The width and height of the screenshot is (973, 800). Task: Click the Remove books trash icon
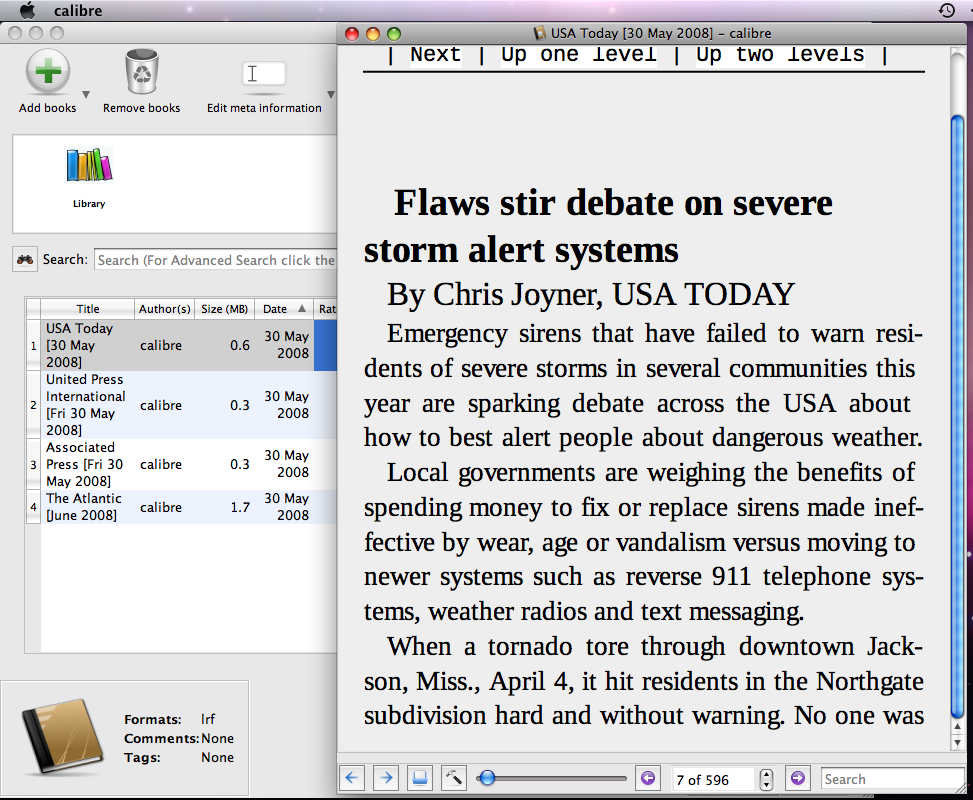141,71
